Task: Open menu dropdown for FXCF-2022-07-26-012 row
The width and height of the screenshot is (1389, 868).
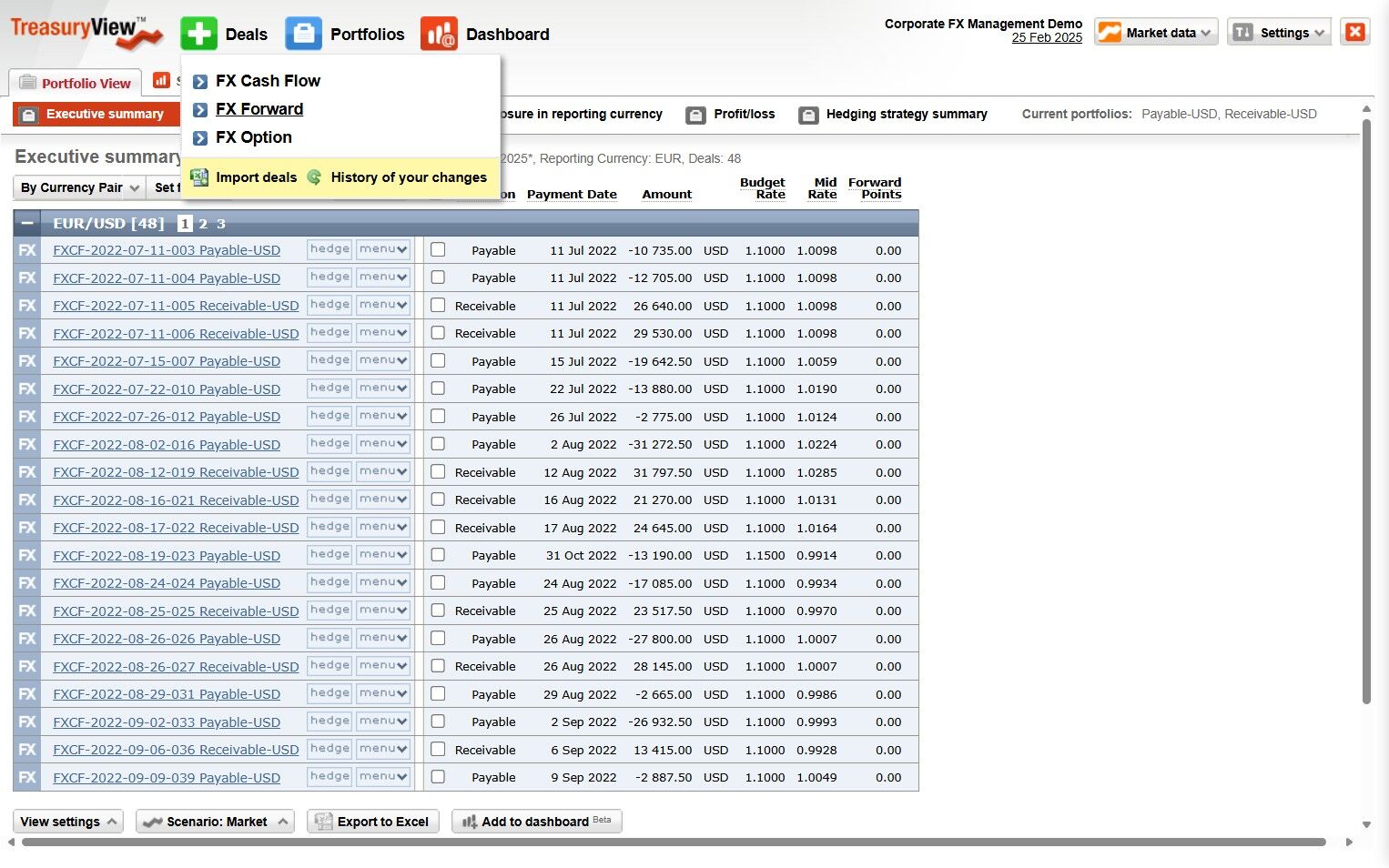Action: (x=383, y=417)
